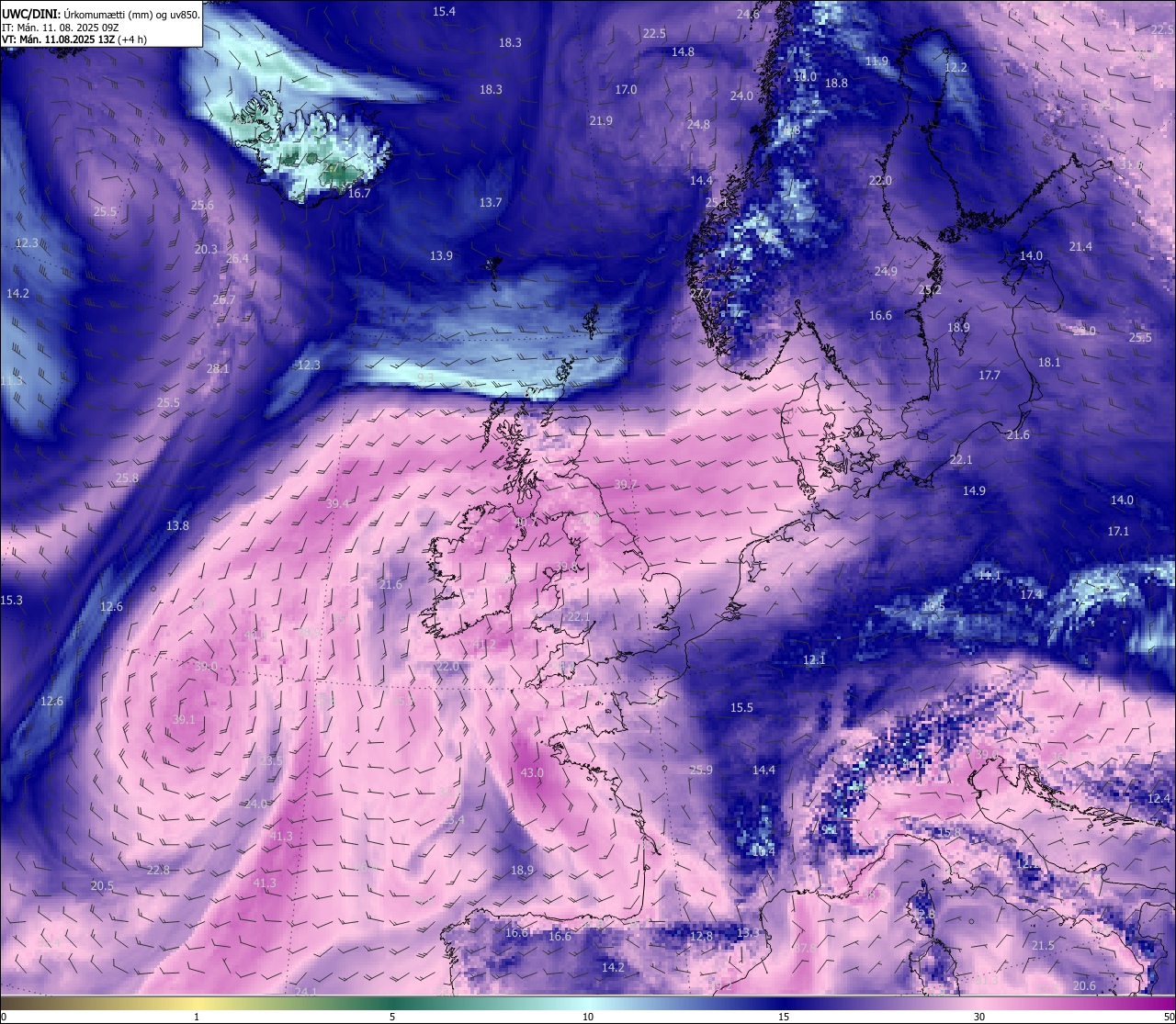Click the 21.4 value on the map
This screenshot has height=1024, width=1176.
(1080, 246)
